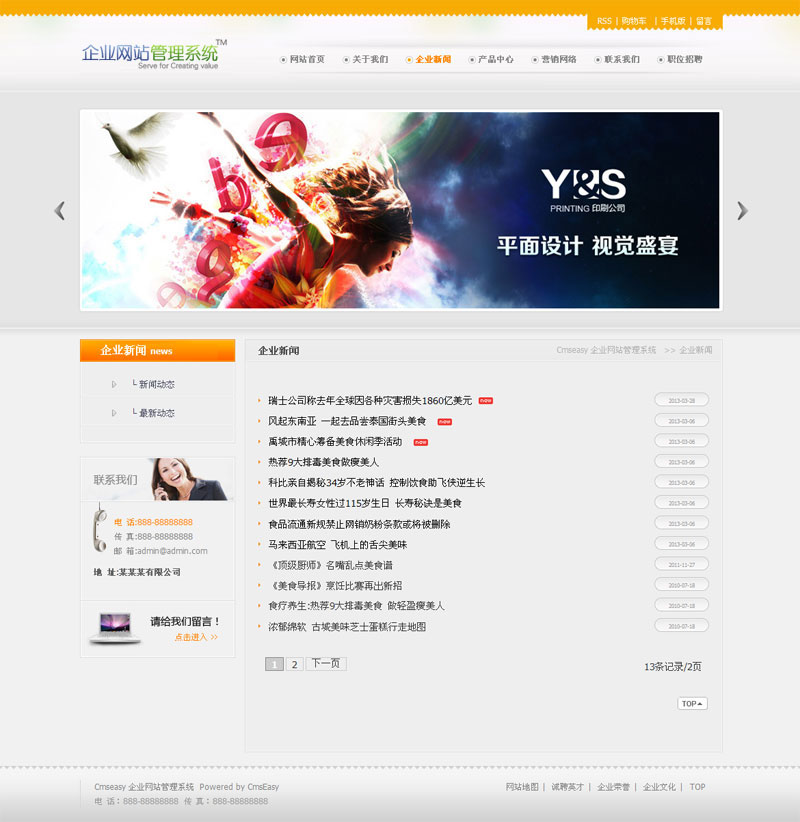Expand the 最新动态 sidebar category

tap(156, 413)
